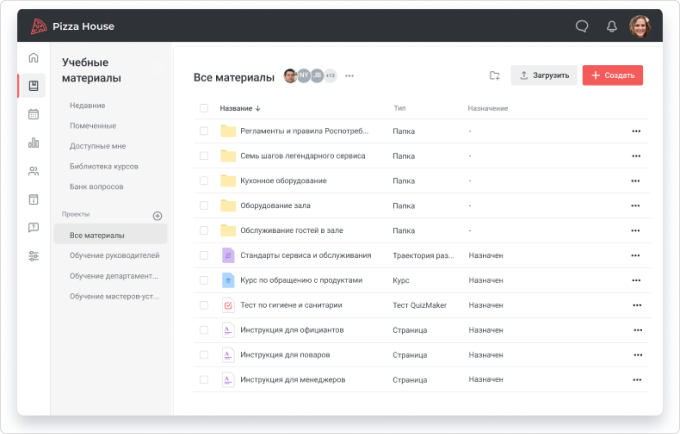
Task: Check the Стандарты сервиса и обслуживания checkbox
Action: coord(204,255)
